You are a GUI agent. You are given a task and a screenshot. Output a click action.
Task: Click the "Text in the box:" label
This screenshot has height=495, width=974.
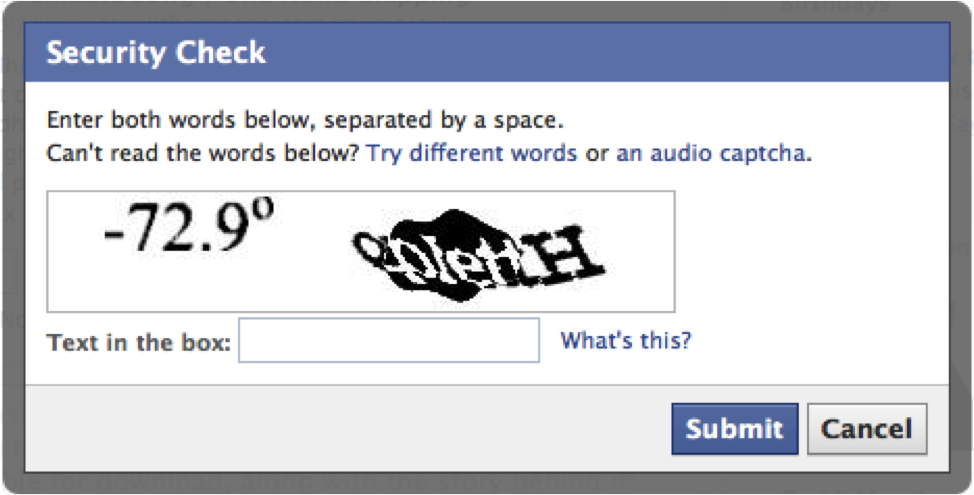pyautogui.click(x=139, y=343)
